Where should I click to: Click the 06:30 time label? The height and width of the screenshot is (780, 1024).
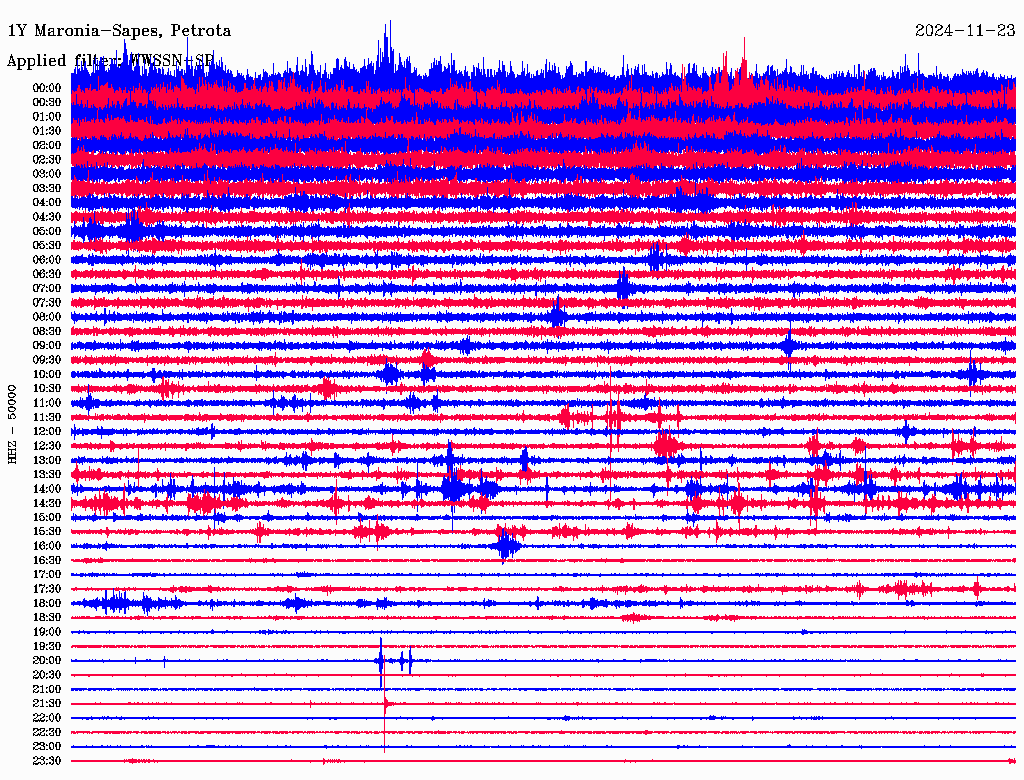click(x=47, y=274)
